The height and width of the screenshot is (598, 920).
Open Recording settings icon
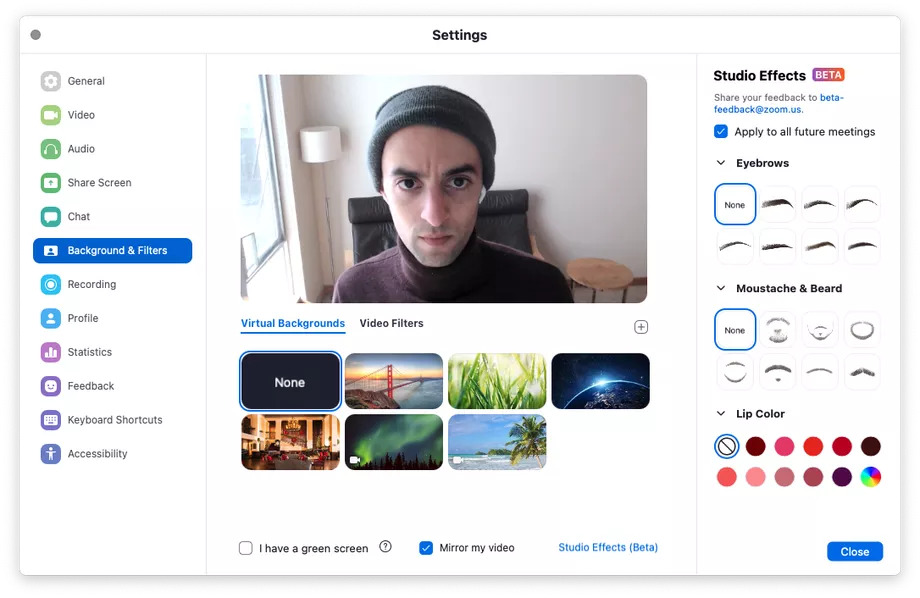coord(50,285)
